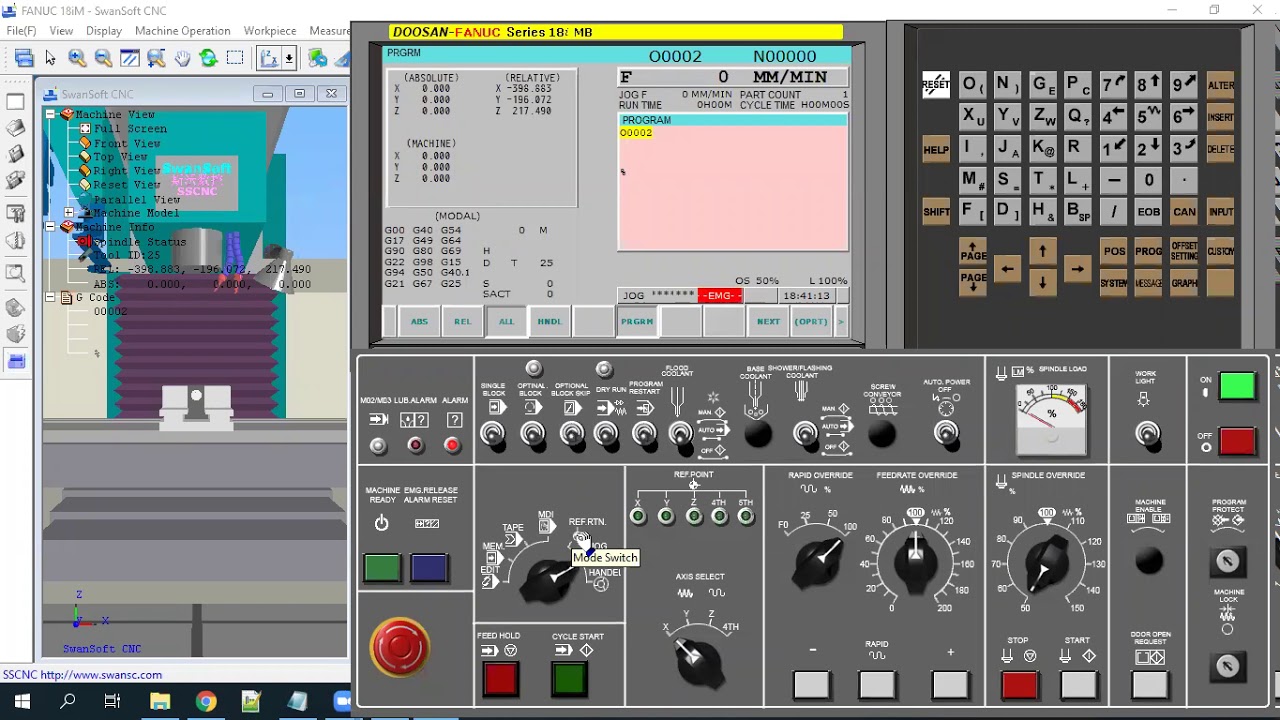This screenshot has height=720, width=1280.
Task: Select Top View in the tree
Action: tap(120, 157)
